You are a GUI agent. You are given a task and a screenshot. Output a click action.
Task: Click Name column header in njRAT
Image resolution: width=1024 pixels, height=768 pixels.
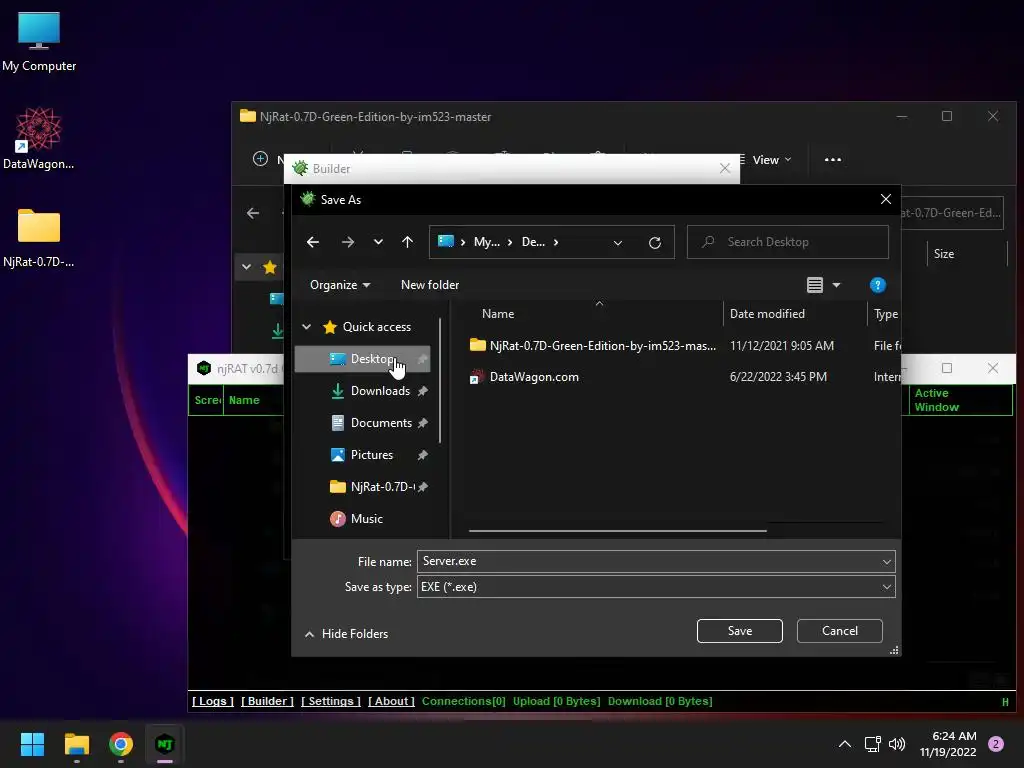[244, 400]
